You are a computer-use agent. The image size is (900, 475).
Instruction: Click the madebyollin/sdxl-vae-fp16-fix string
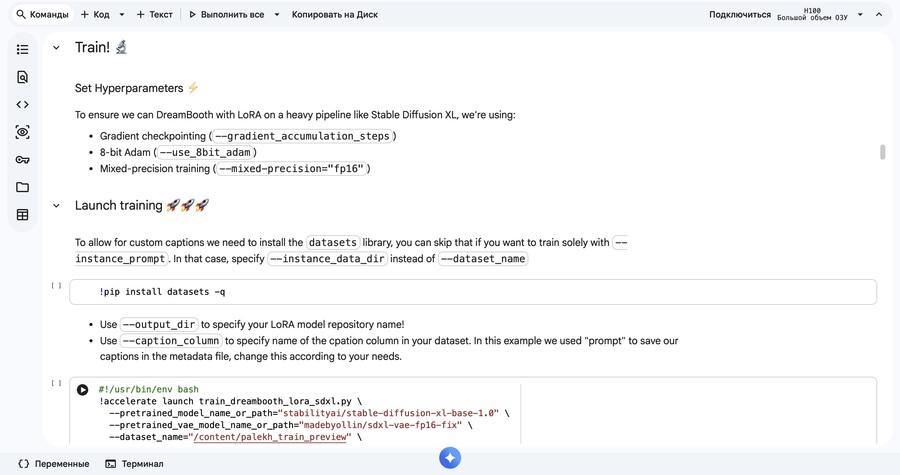(x=381, y=425)
